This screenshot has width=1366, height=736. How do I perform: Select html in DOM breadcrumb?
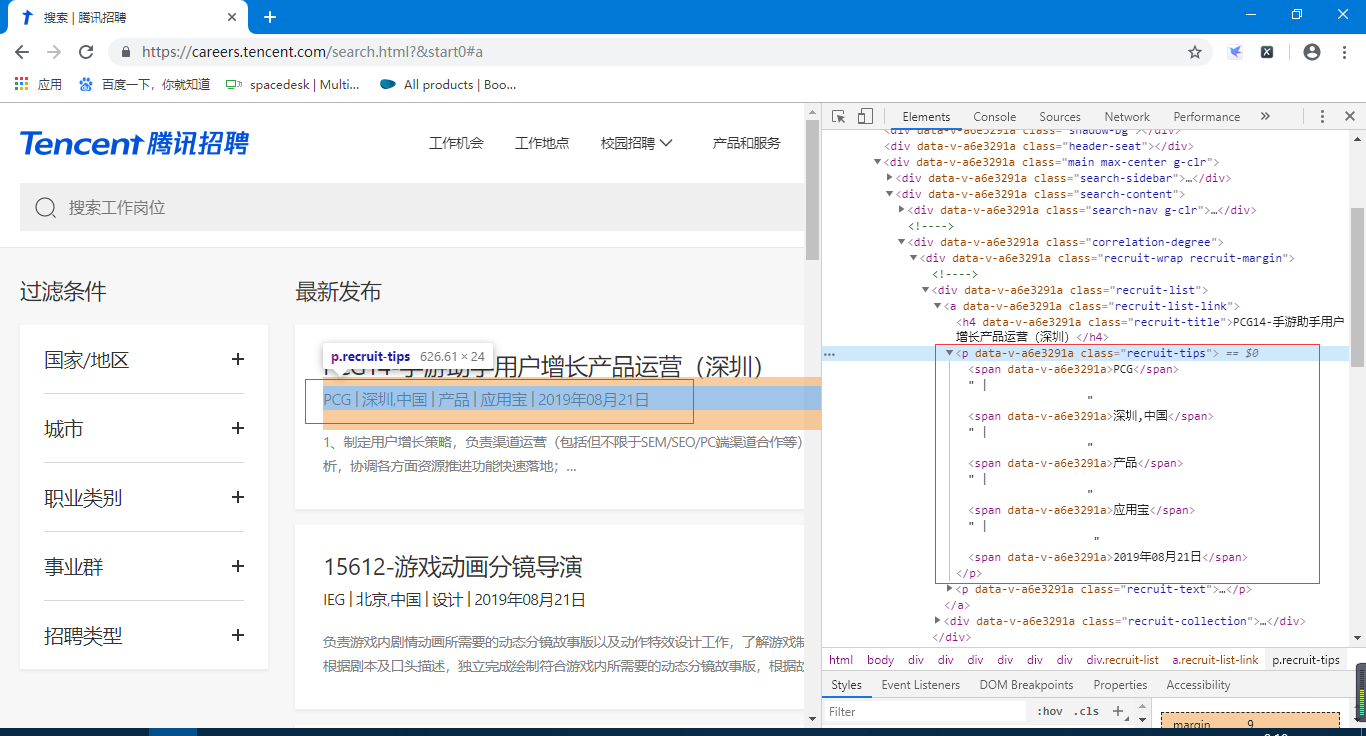coord(841,660)
